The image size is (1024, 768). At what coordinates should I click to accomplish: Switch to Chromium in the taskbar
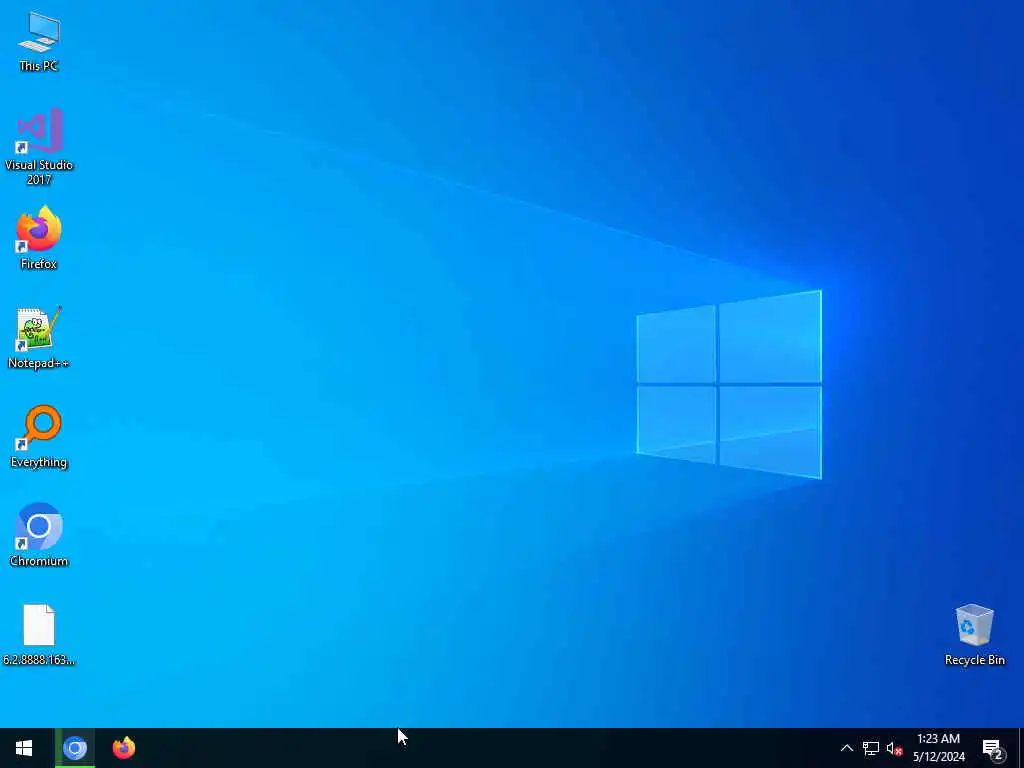74,748
